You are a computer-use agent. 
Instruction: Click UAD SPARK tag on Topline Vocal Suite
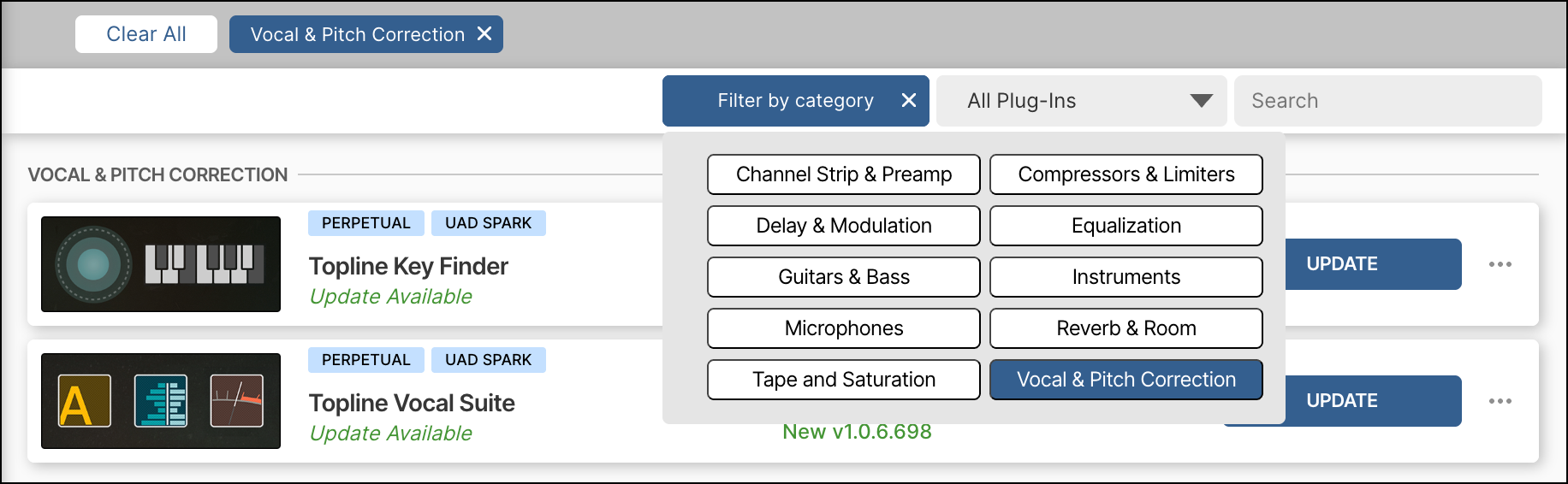[x=489, y=360]
